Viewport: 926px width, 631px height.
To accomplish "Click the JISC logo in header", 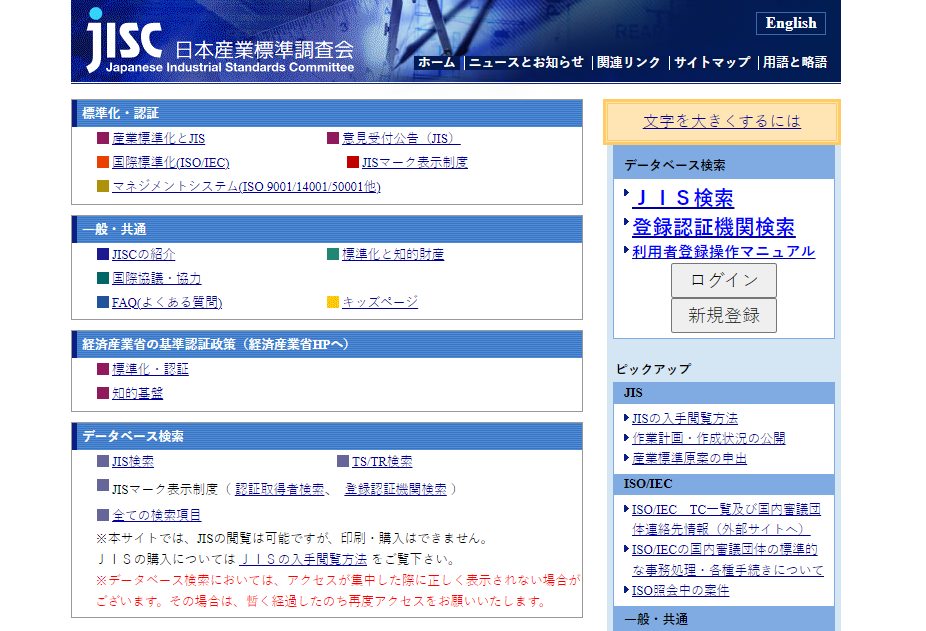I will pyautogui.click(x=220, y=41).
